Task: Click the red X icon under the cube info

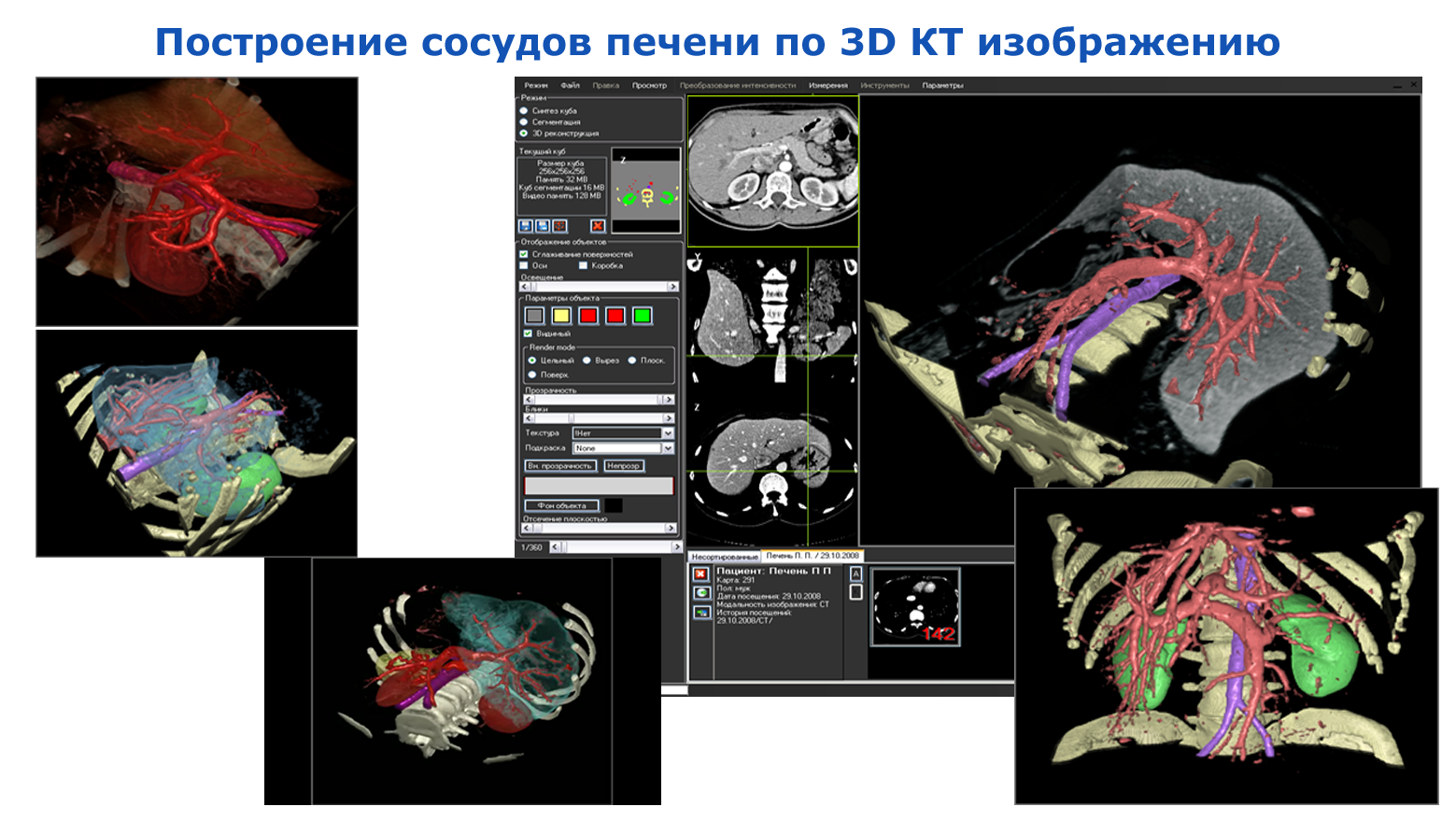Action: 598,226
